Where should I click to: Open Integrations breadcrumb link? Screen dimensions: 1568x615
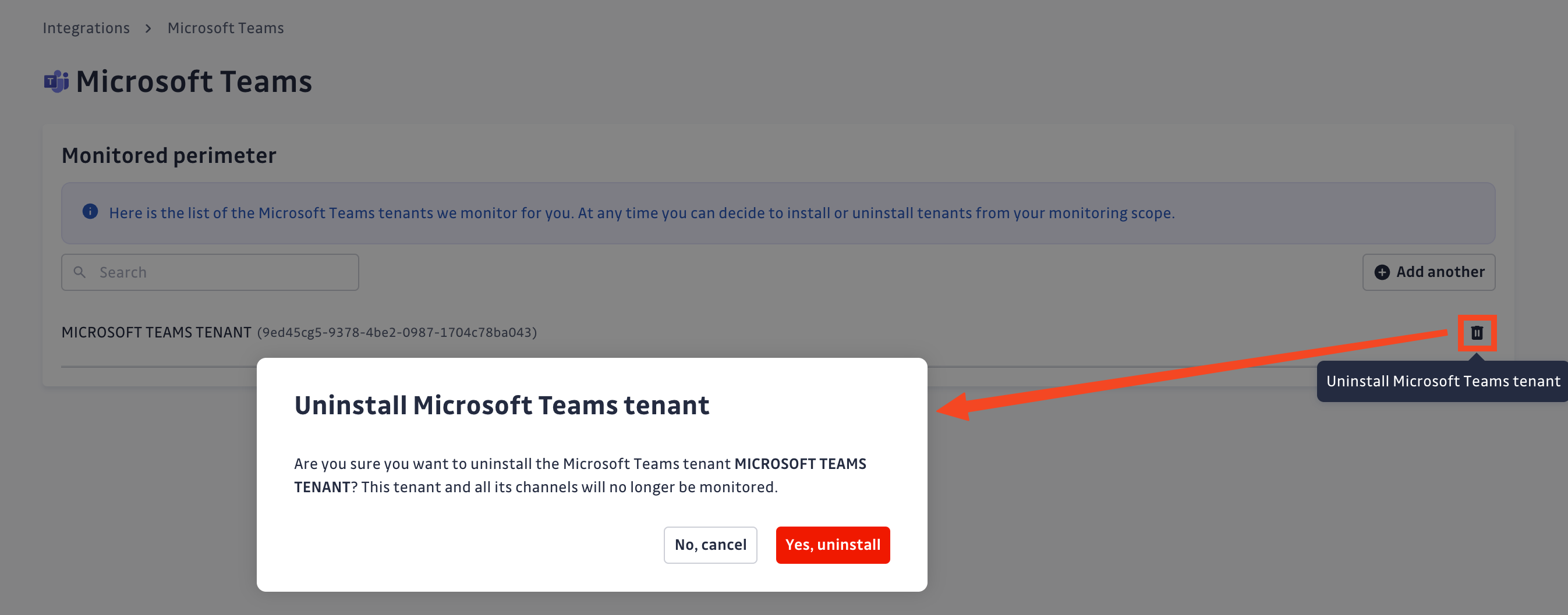coord(86,28)
